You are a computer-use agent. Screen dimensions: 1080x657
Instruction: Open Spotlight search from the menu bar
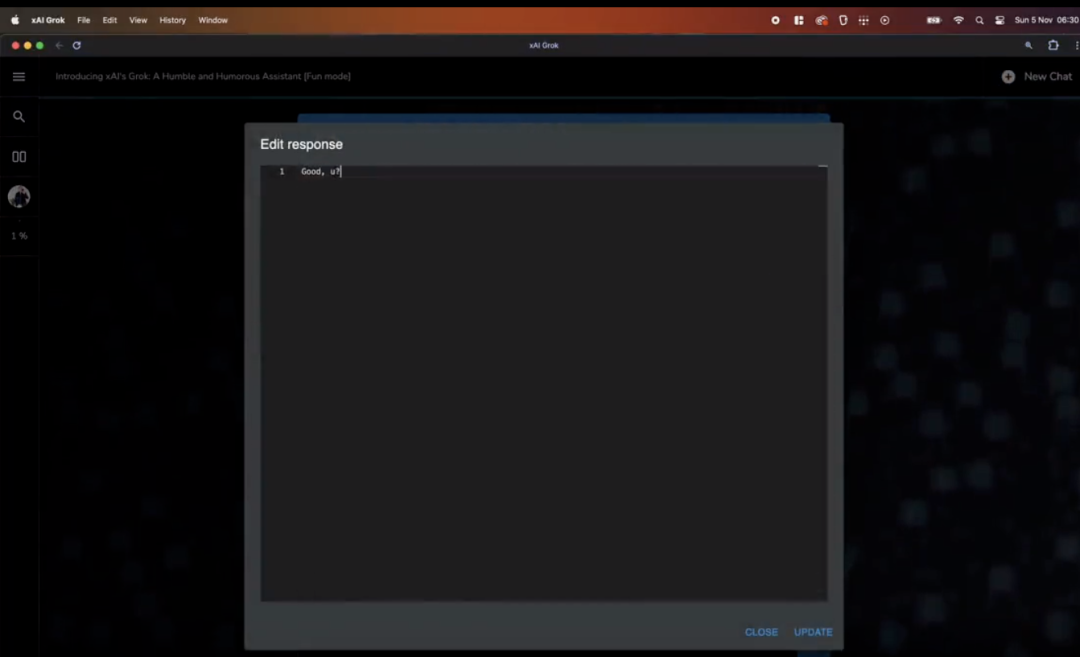point(979,20)
